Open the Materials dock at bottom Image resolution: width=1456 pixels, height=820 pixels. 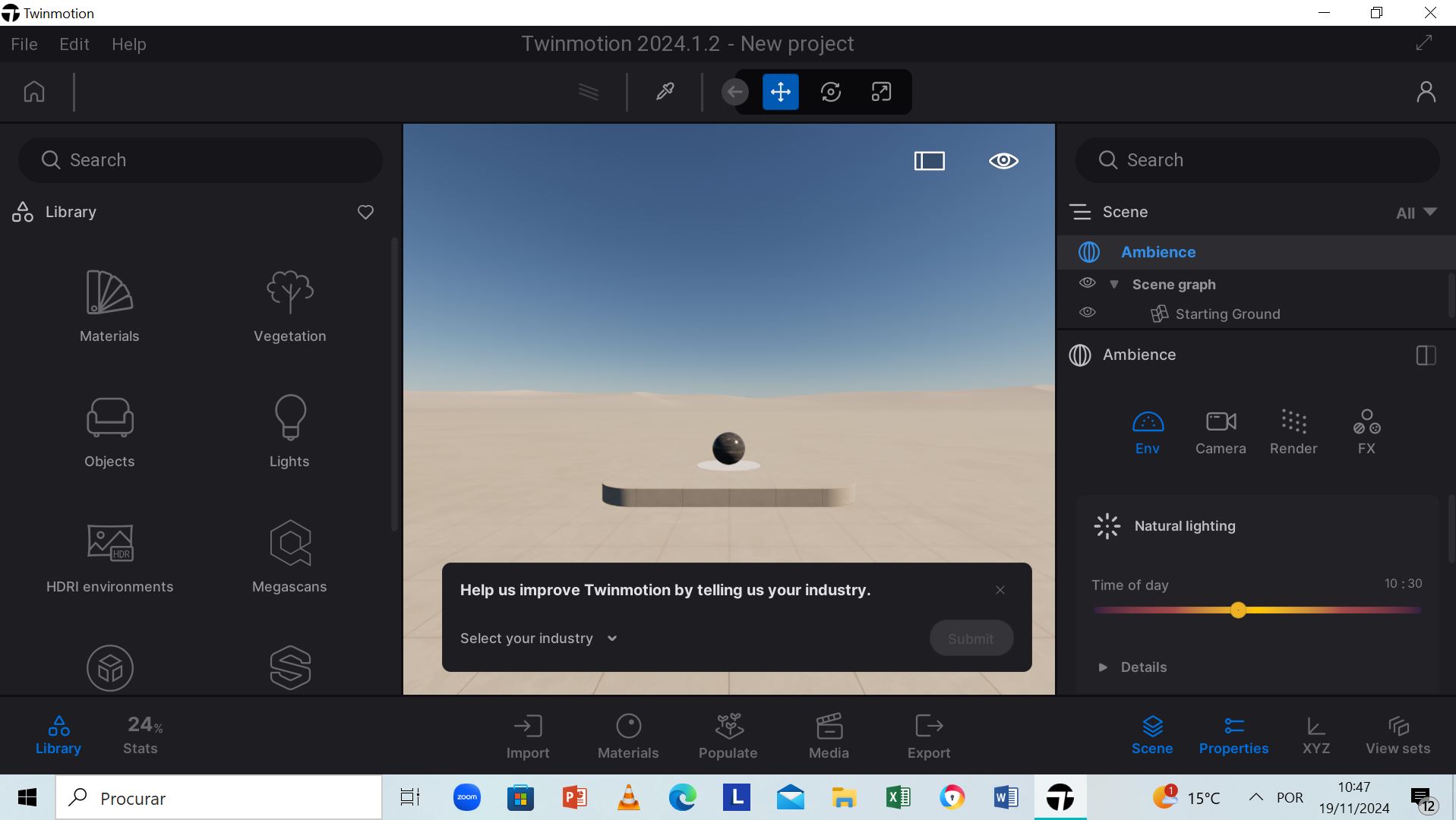[x=628, y=736]
